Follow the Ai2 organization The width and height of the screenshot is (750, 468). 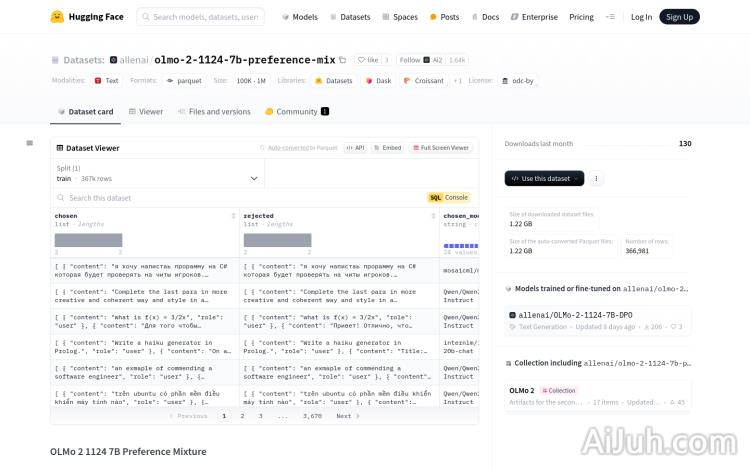click(x=421, y=60)
